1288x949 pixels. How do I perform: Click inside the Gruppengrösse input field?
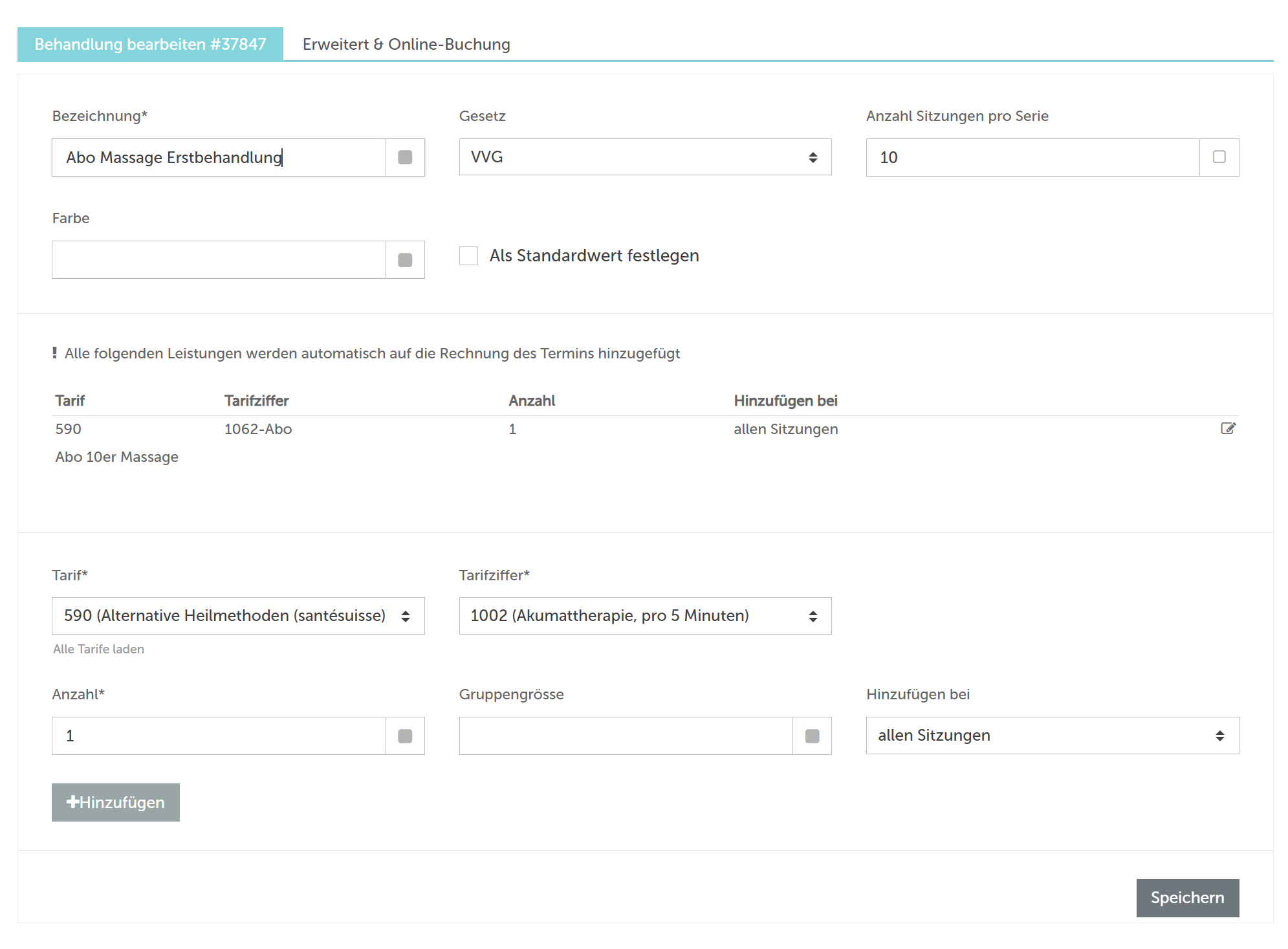(x=625, y=736)
